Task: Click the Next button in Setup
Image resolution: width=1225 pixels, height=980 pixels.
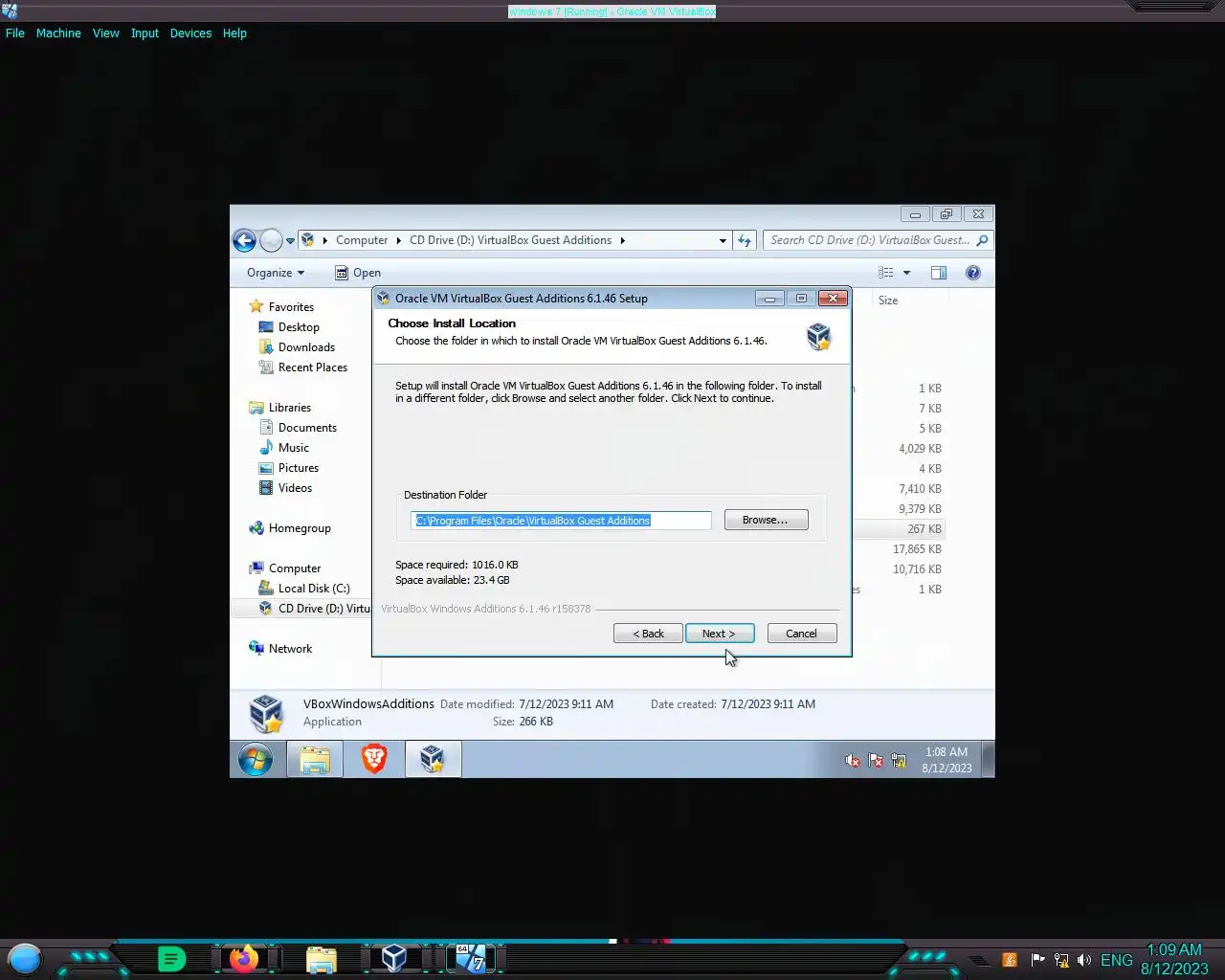Action: (720, 634)
